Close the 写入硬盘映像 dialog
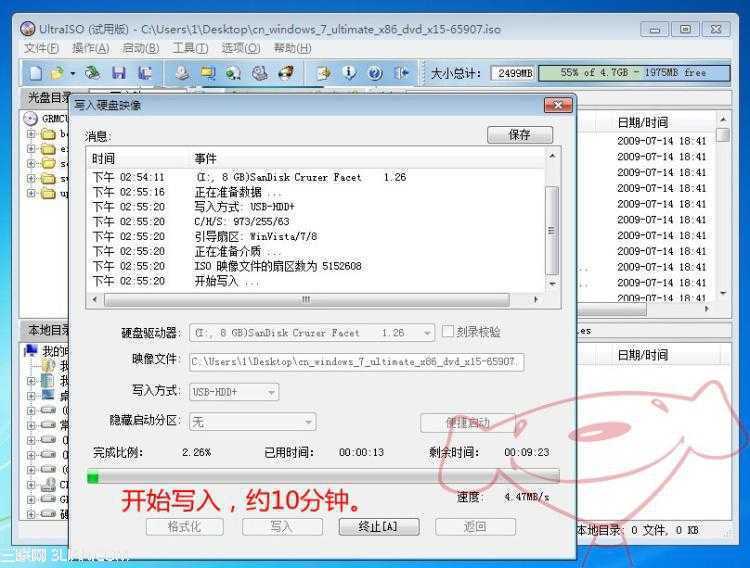 coord(558,105)
